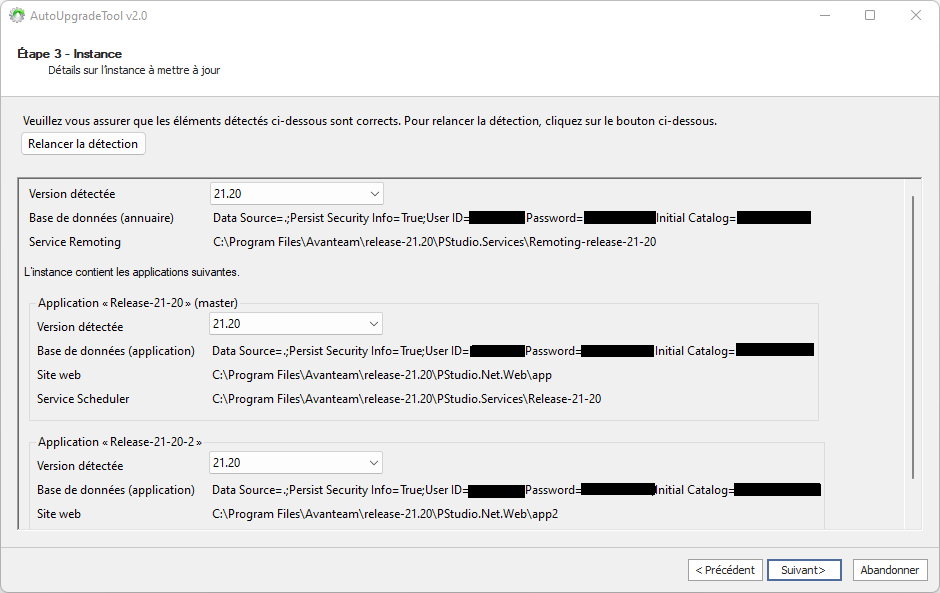This screenshot has width=940, height=593.
Task: Click the vertical scrollbar of the details panel
Action: 913,337
